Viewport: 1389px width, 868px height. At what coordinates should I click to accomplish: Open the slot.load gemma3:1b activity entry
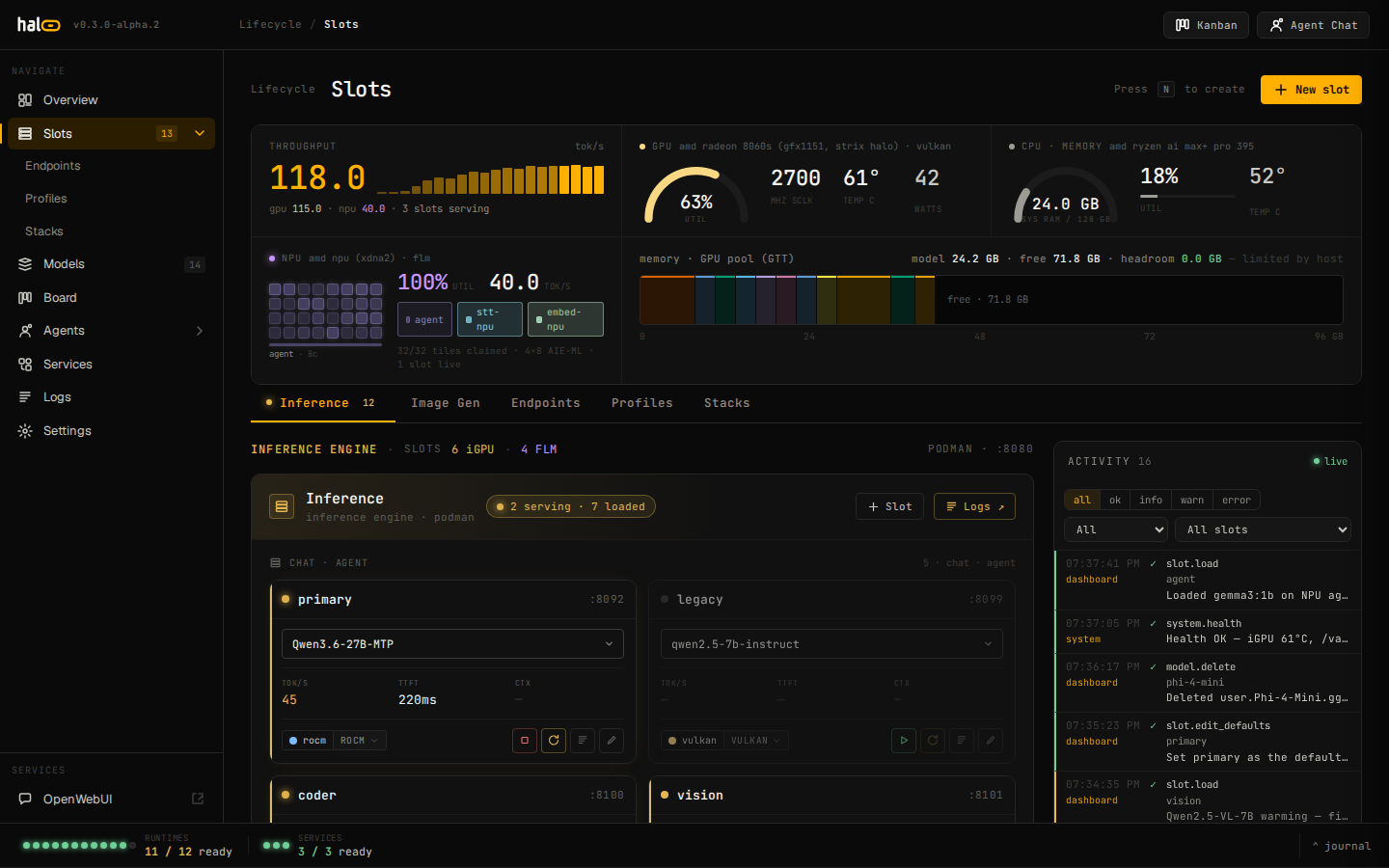pyautogui.click(x=1208, y=580)
